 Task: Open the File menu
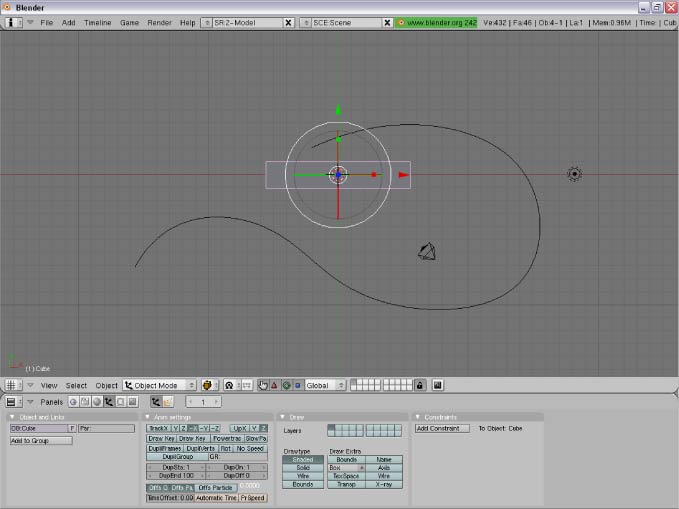click(46, 23)
